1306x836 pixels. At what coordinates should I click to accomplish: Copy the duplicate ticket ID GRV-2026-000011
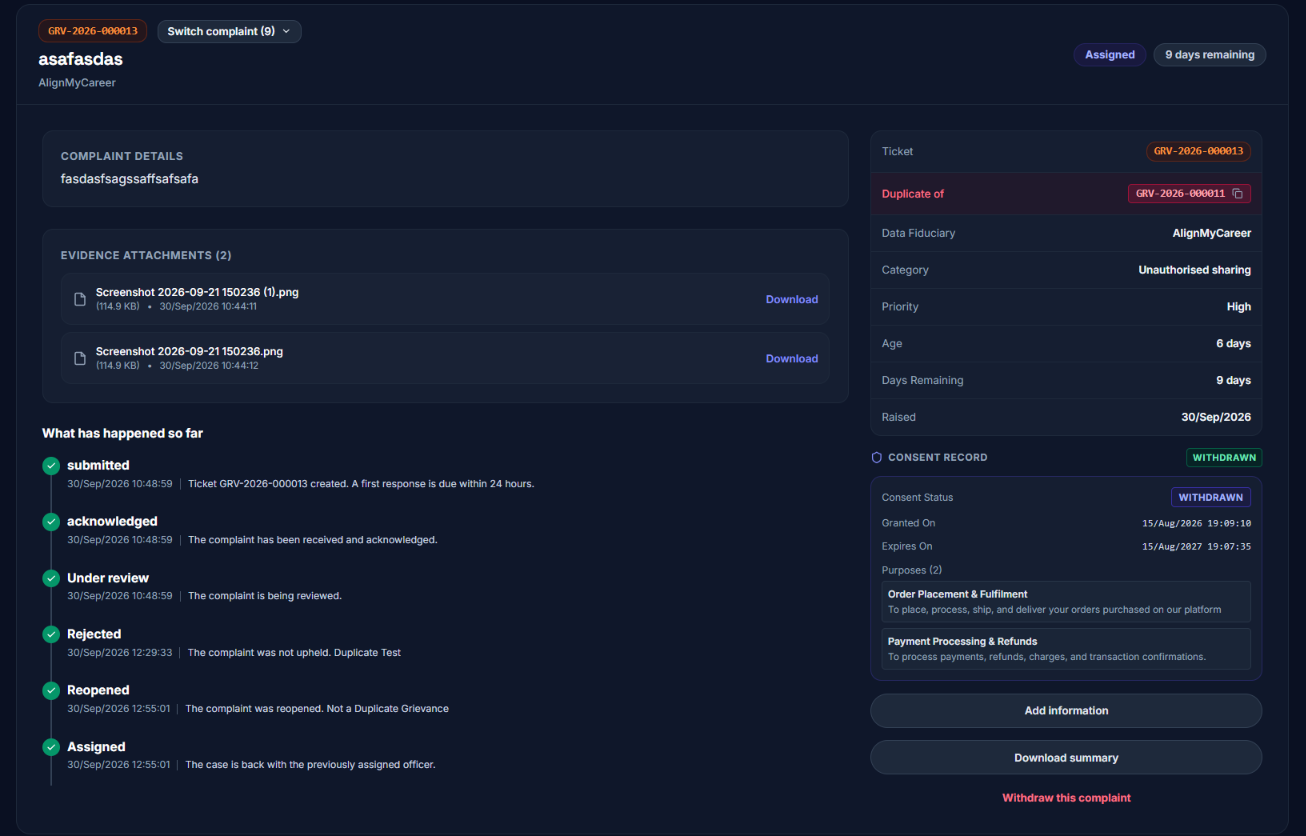click(1237, 194)
